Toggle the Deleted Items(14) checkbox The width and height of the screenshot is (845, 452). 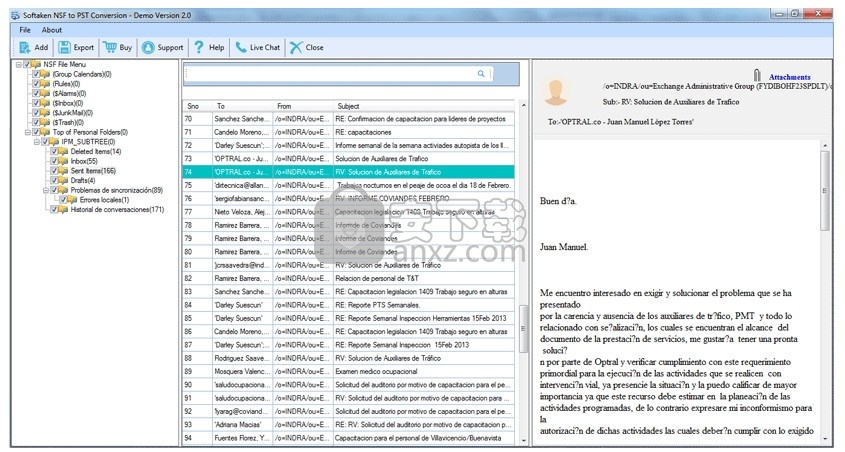tap(54, 151)
